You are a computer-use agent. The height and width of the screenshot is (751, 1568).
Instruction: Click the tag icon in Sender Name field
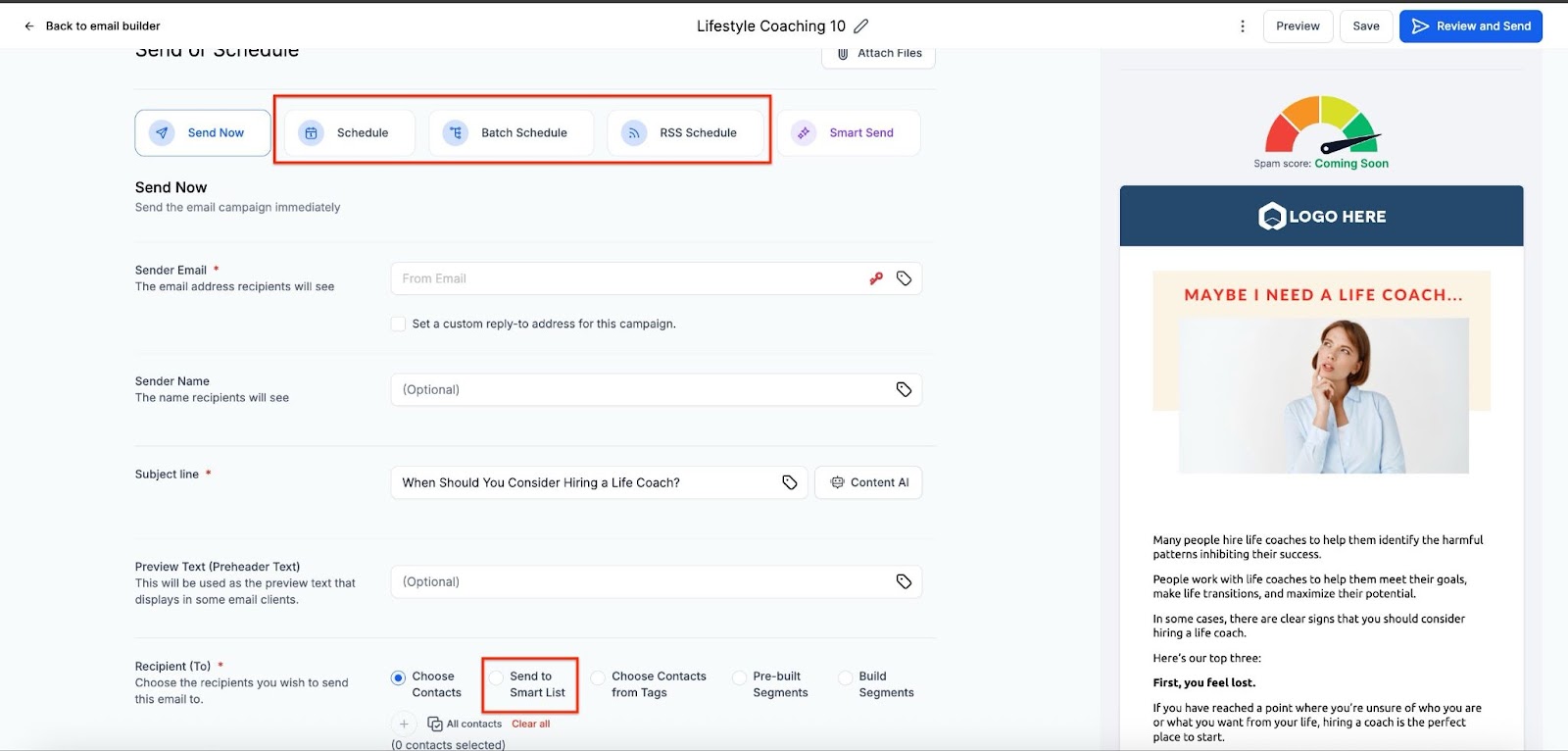coord(904,389)
